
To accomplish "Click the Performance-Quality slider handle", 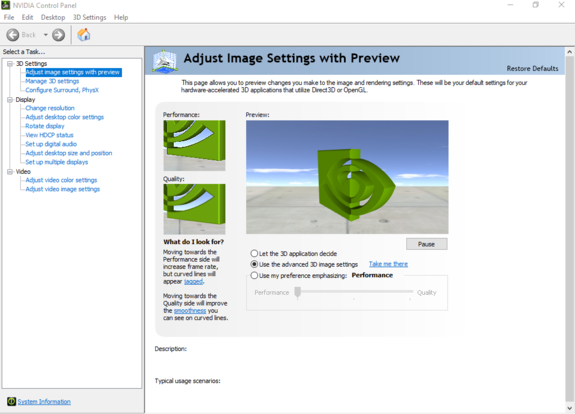I will [298, 292].
